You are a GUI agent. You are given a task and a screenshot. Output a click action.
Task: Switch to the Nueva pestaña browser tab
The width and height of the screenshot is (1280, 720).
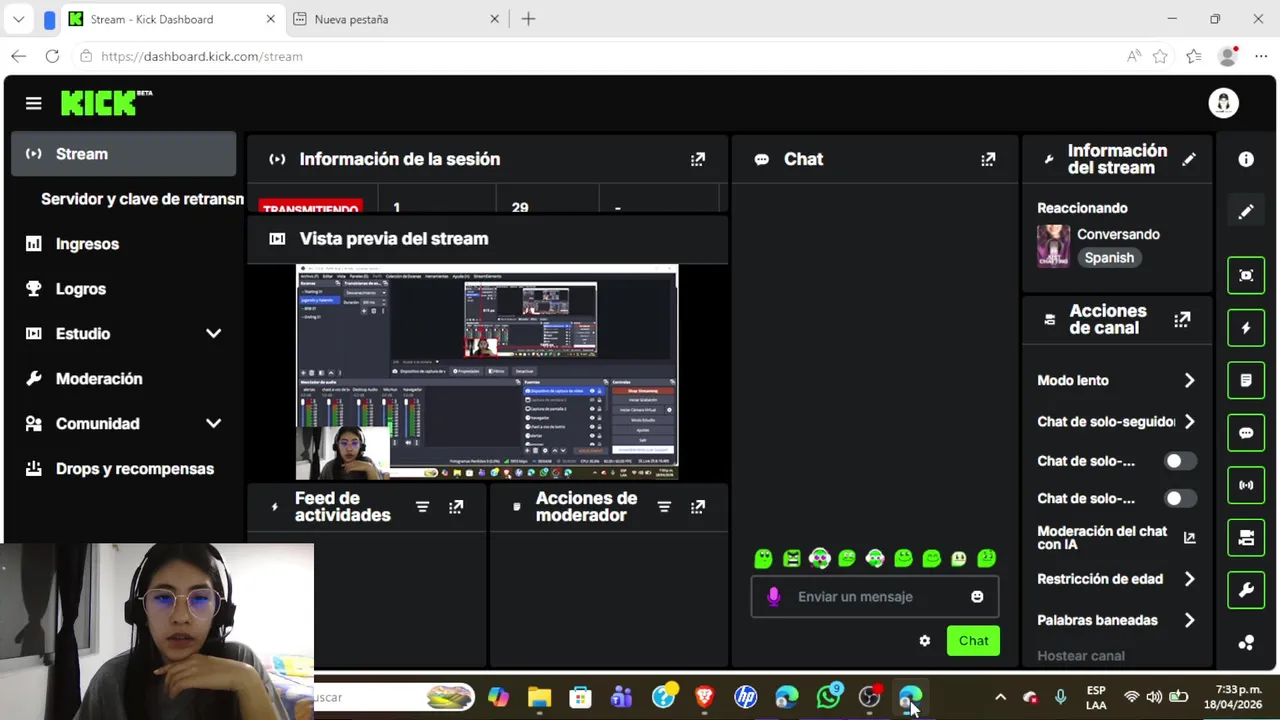tap(397, 19)
